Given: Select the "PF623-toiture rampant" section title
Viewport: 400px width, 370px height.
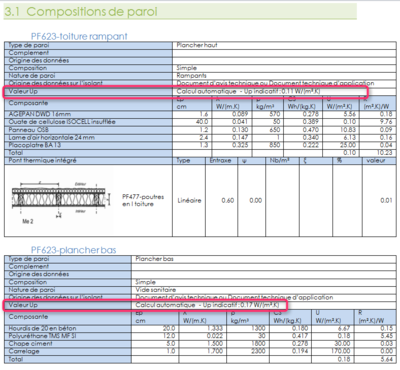Looking at the screenshot, I should pyautogui.click(x=79, y=36).
